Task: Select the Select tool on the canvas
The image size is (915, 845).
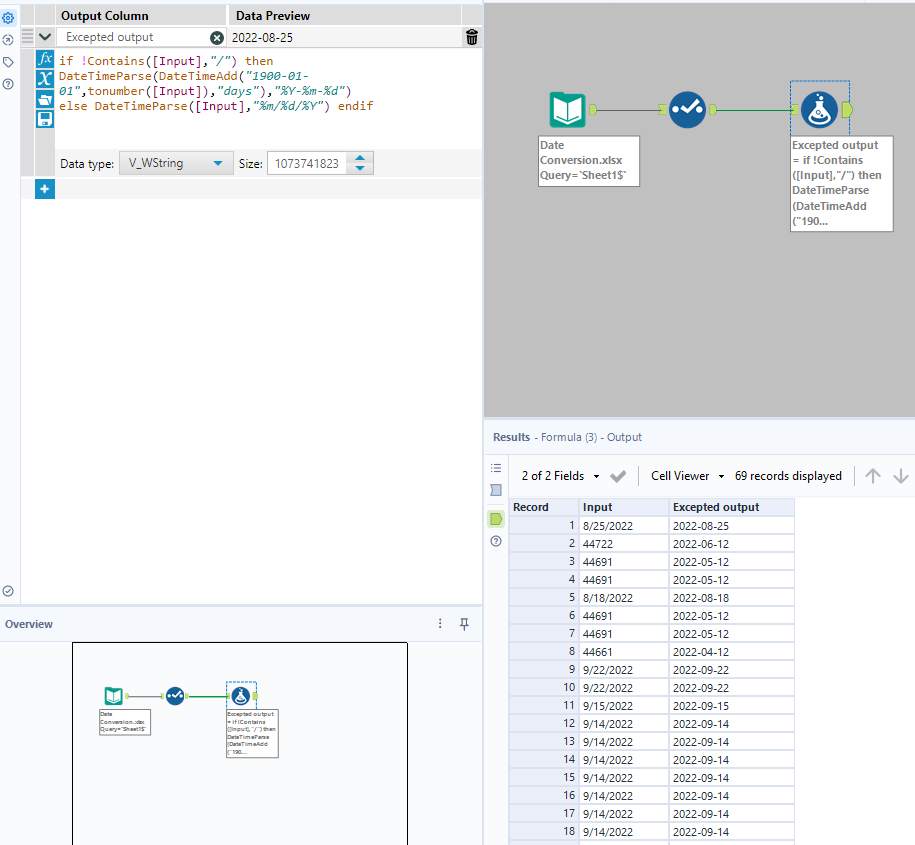Action: click(687, 109)
